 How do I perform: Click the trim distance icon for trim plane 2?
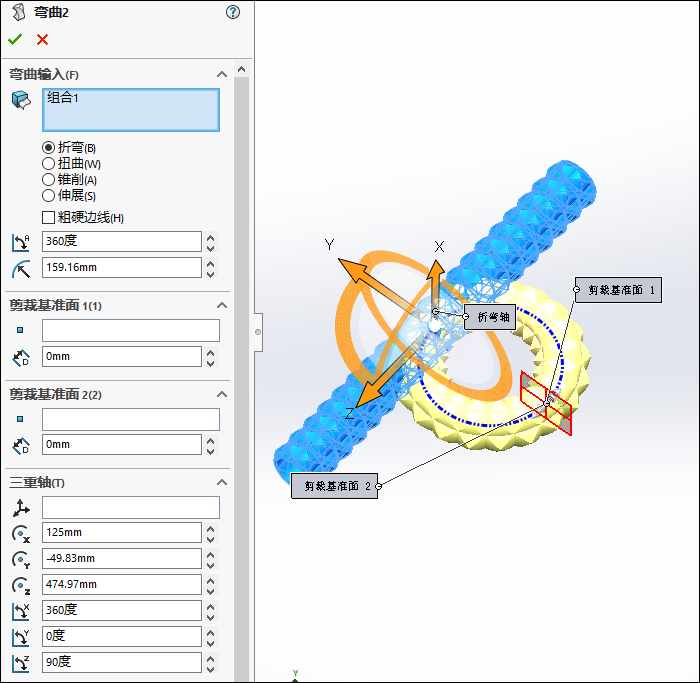click(21, 446)
